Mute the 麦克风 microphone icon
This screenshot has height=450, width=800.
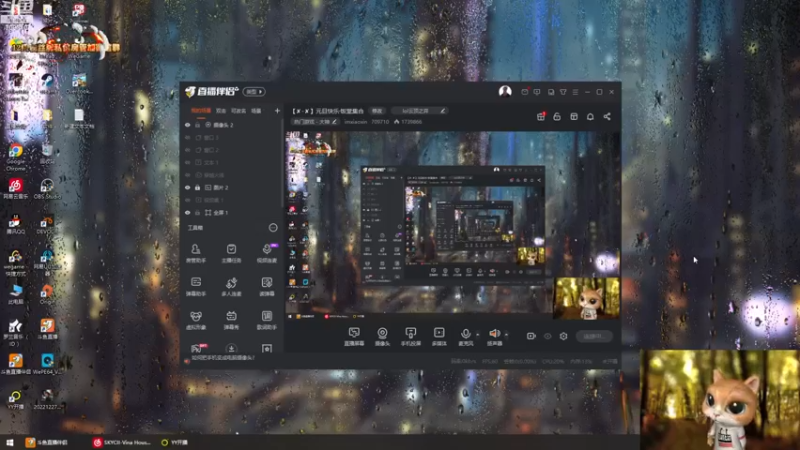coord(465,334)
